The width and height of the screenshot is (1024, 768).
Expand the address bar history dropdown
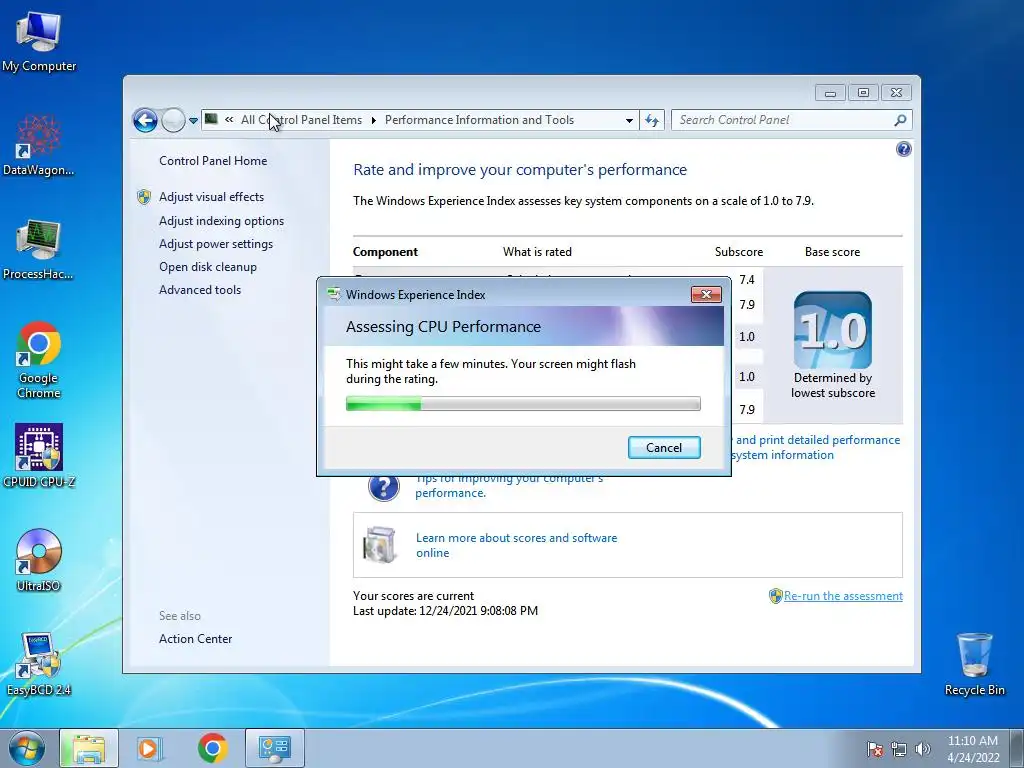coord(629,120)
